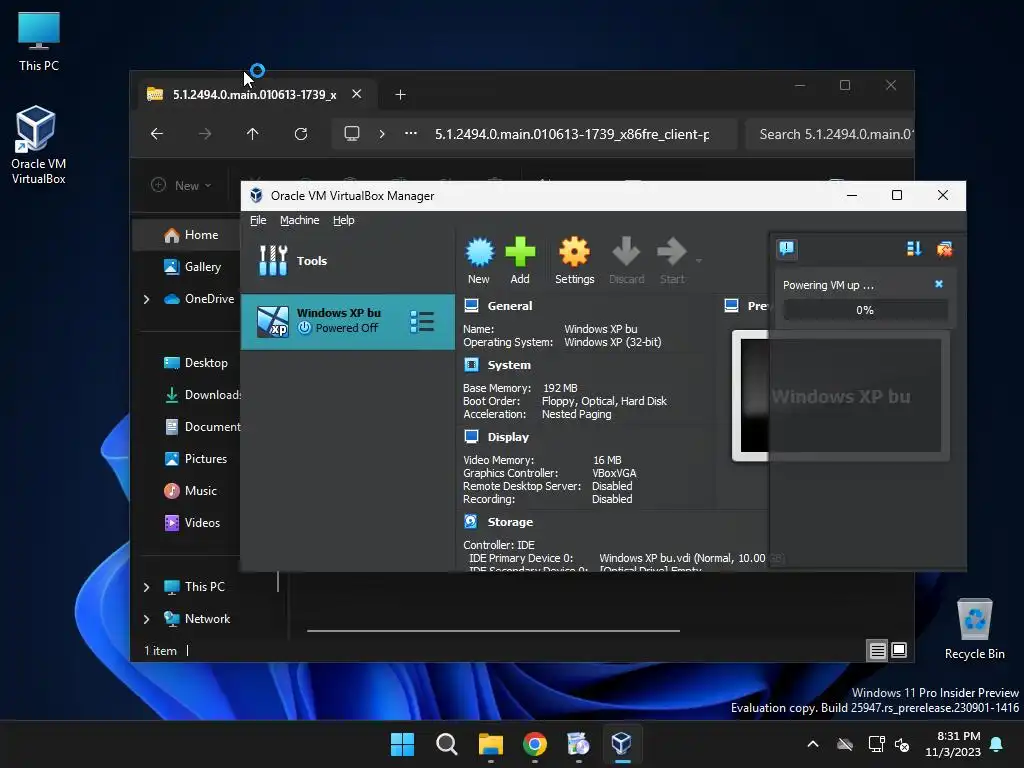Expand This PC node in File Explorer
This screenshot has height=768, width=1024.
click(x=146, y=587)
